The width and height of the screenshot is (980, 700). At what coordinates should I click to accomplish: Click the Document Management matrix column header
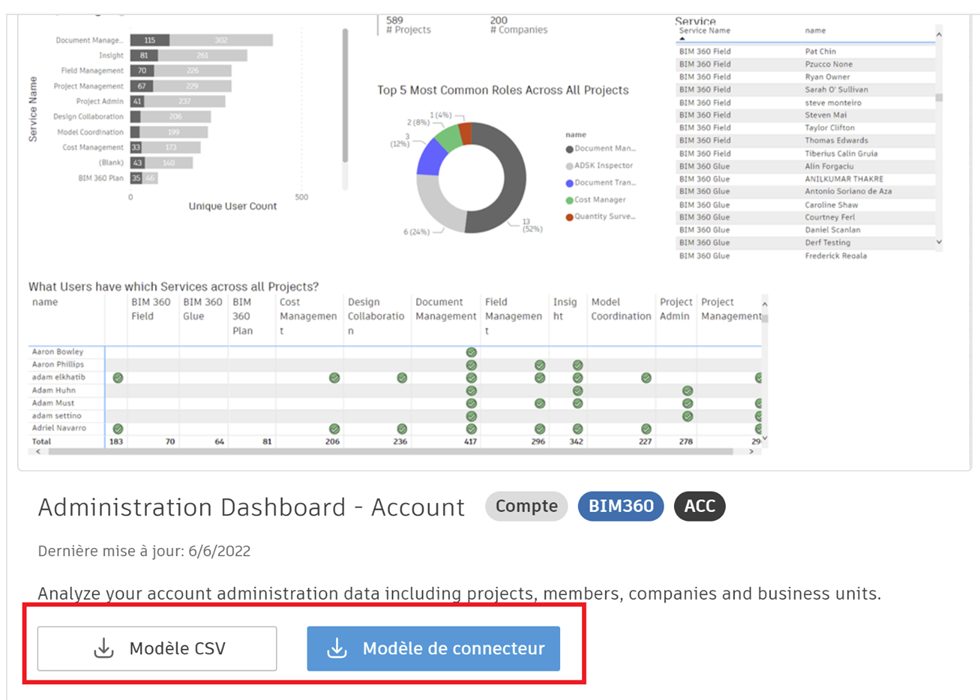point(446,309)
